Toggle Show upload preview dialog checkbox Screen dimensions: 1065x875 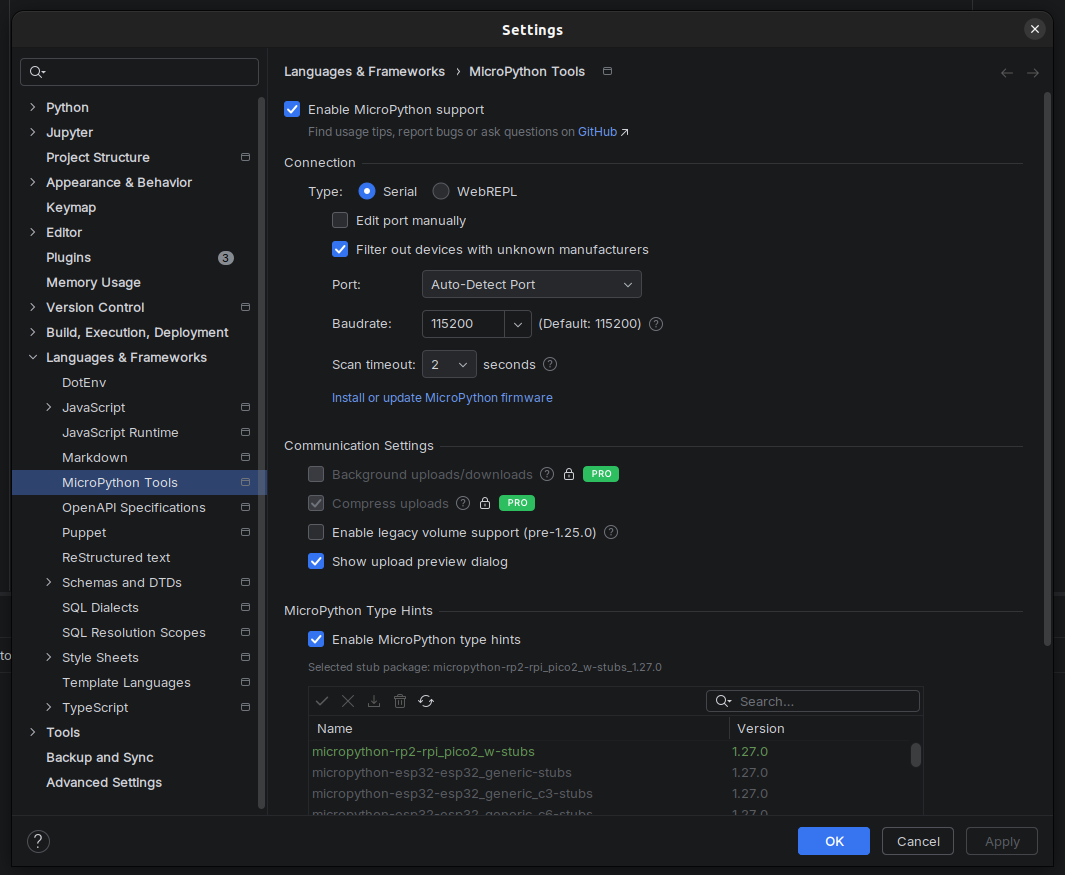click(316, 561)
